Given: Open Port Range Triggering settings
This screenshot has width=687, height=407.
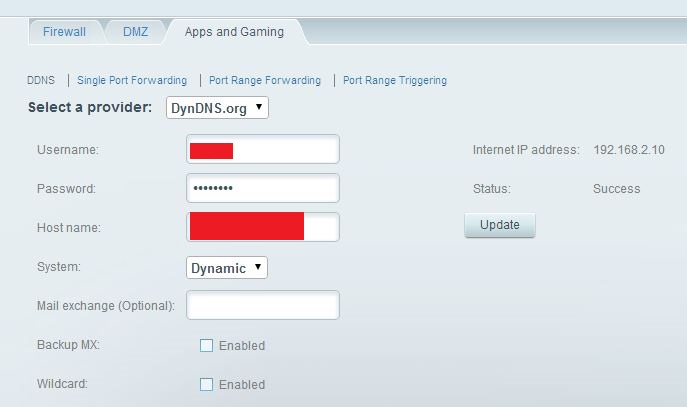Looking at the screenshot, I should [395, 80].
